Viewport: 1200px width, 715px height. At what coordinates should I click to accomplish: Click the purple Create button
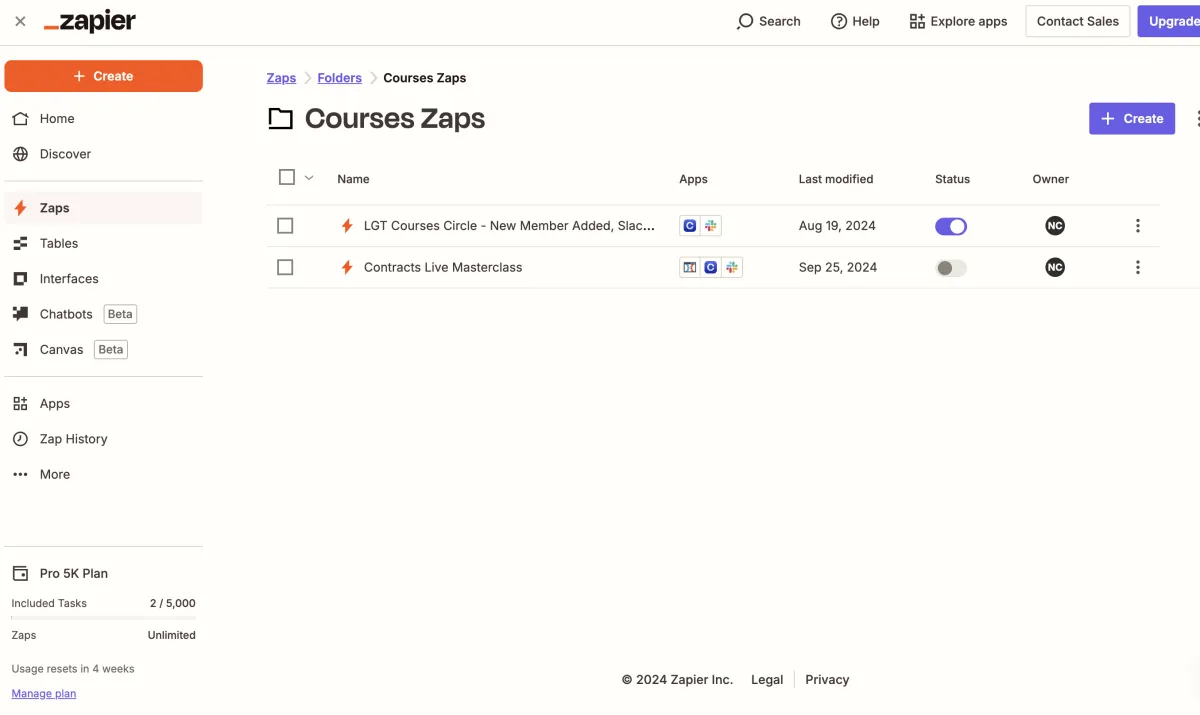tap(1132, 118)
